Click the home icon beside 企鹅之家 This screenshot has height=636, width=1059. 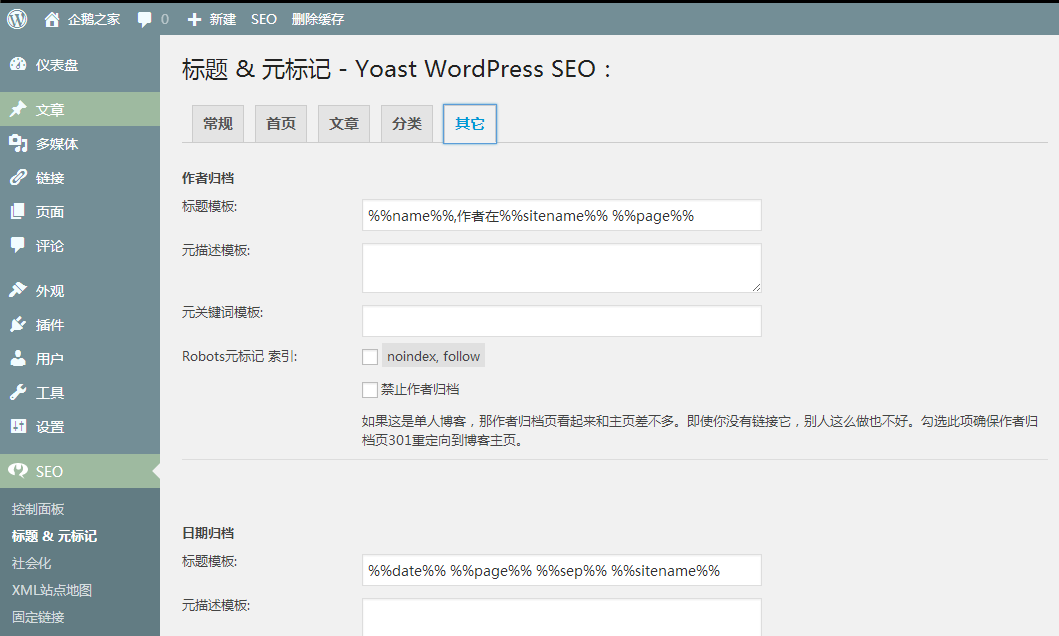pos(51,20)
